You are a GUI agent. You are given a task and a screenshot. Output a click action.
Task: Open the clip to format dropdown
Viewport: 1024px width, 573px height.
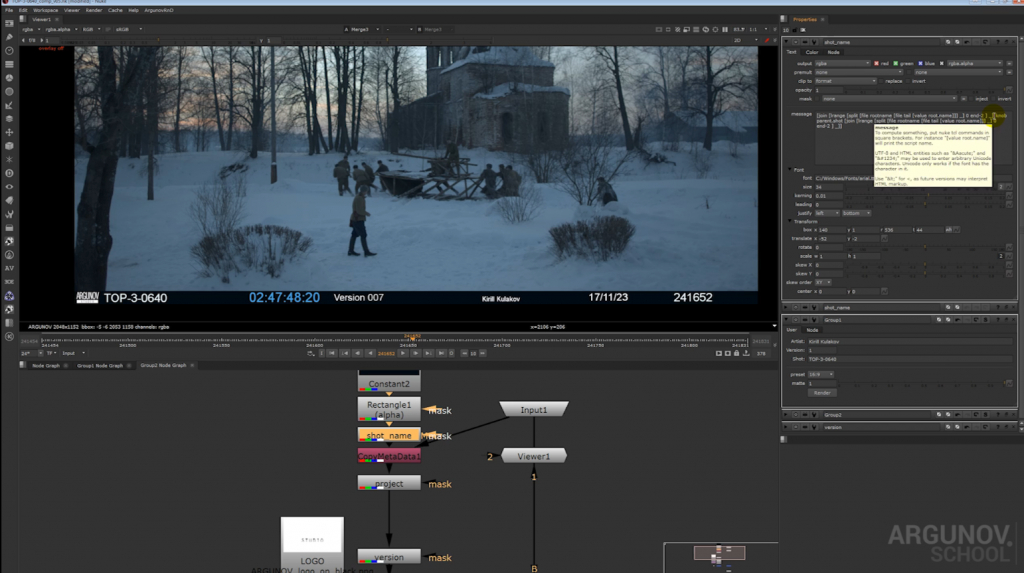tap(845, 81)
